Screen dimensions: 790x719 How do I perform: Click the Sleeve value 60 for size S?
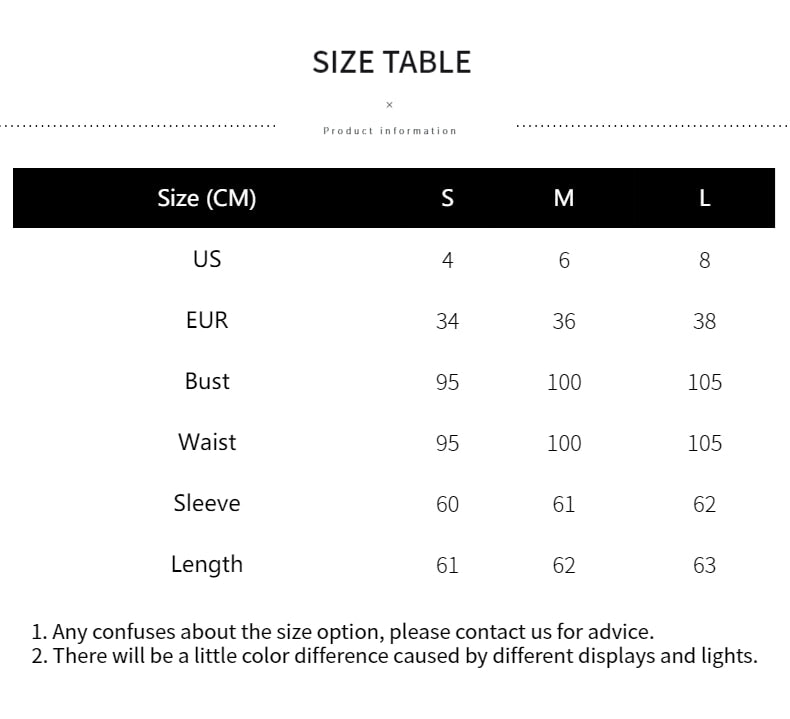[447, 504]
